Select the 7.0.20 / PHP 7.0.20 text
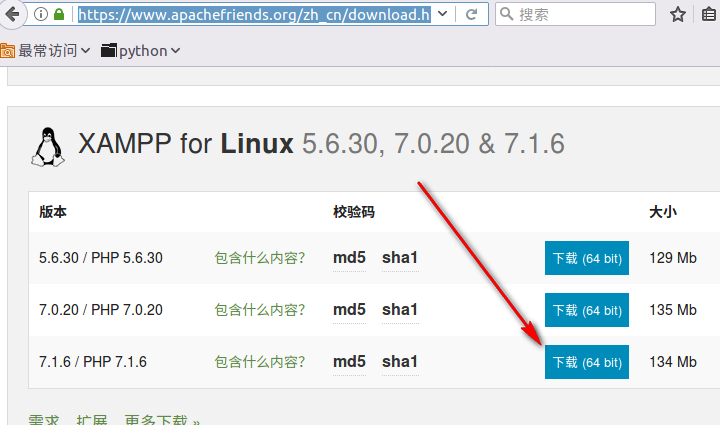This screenshot has width=720, height=425. pyautogui.click(x=101, y=310)
